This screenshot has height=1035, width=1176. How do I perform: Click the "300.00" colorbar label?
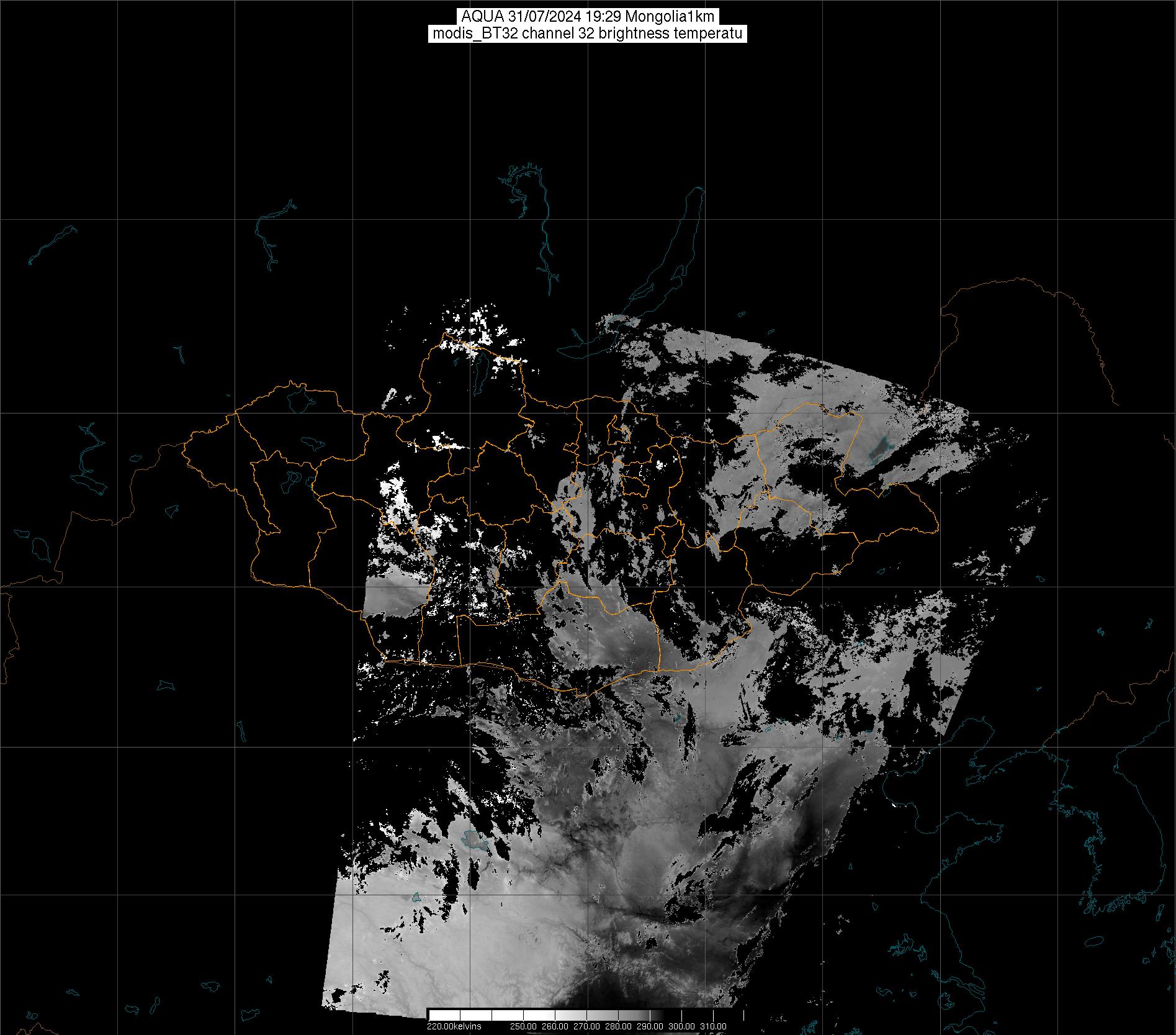[683, 1026]
